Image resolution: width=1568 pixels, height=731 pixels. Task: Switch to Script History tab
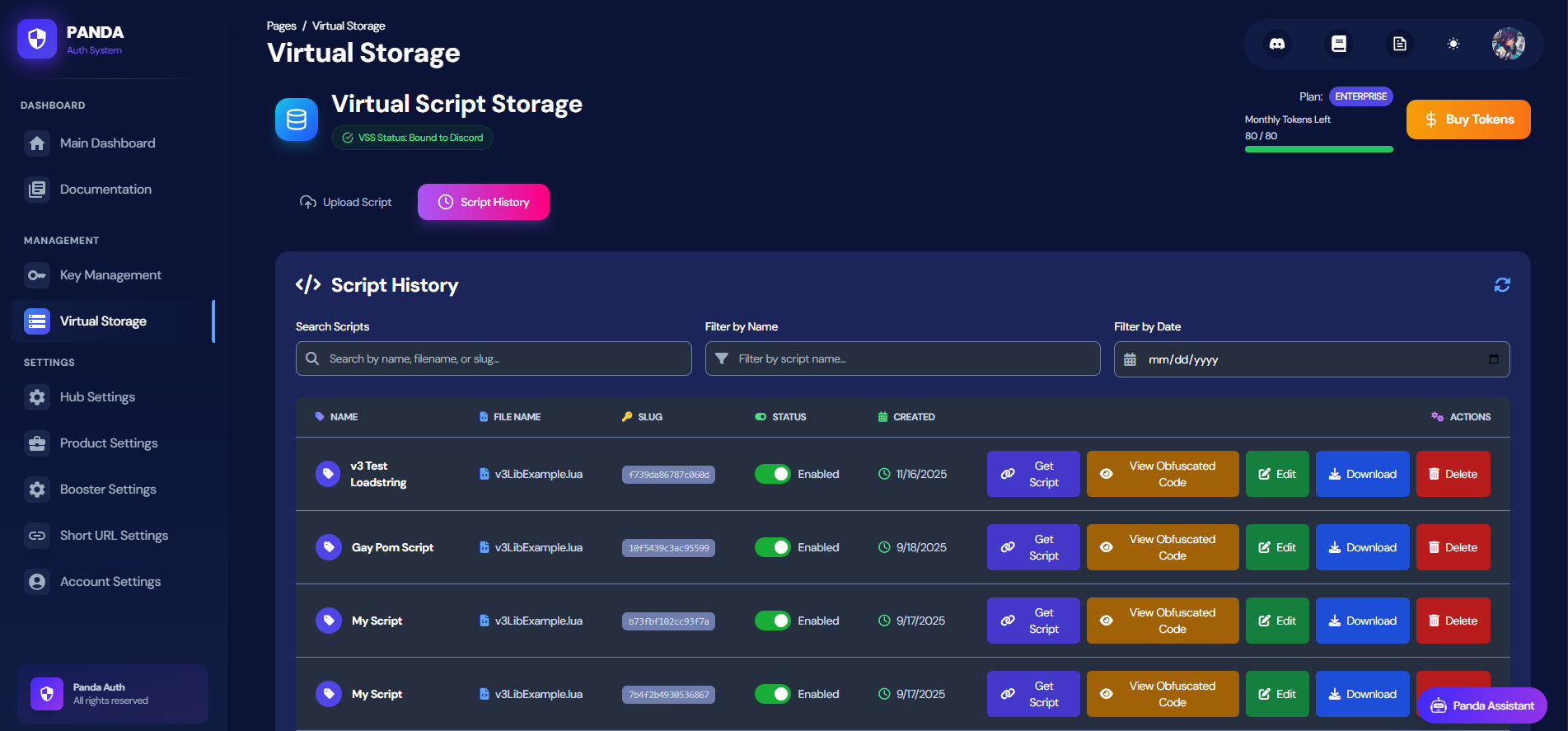[484, 202]
